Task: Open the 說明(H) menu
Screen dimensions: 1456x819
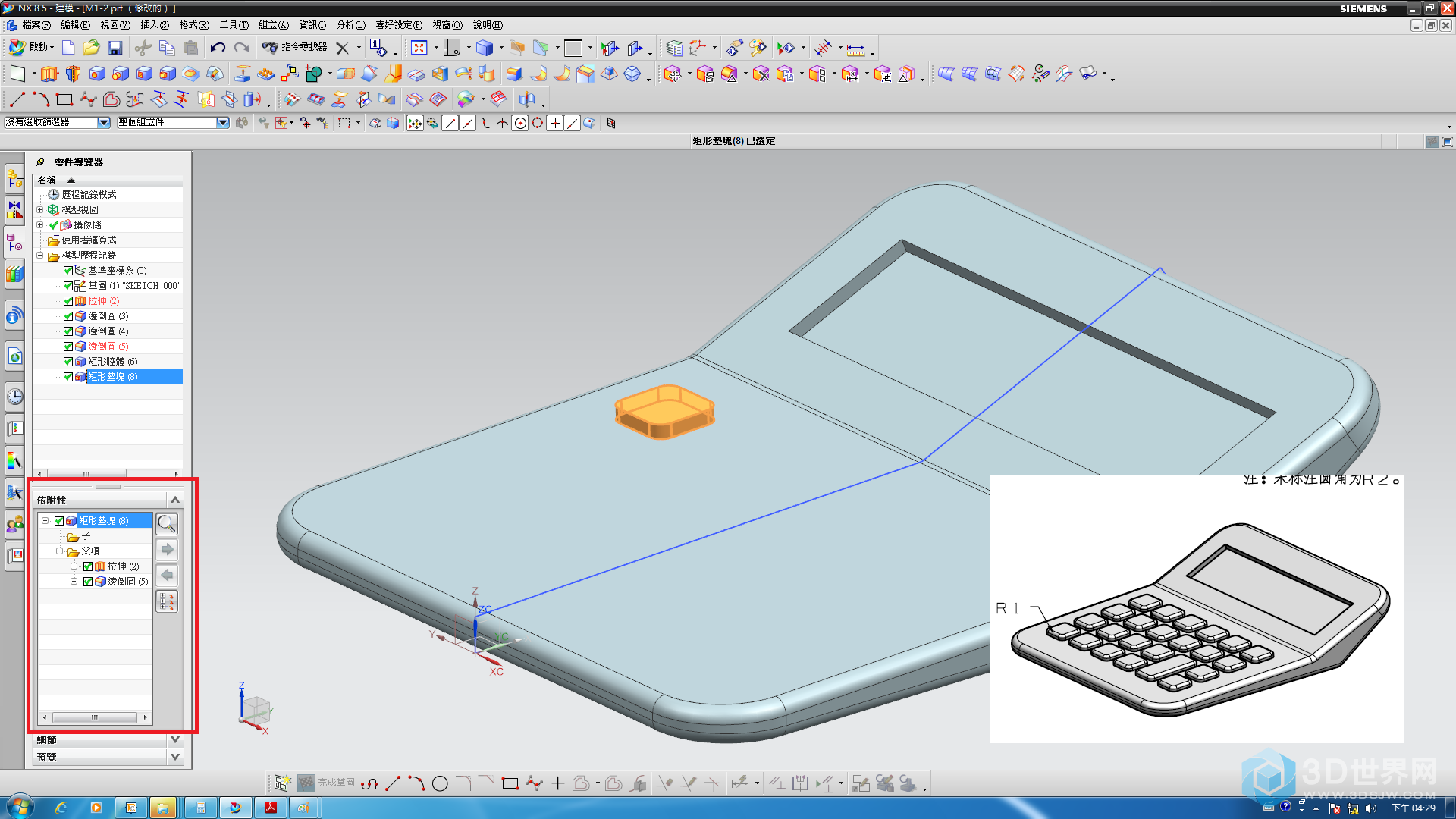Action: coord(488,25)
